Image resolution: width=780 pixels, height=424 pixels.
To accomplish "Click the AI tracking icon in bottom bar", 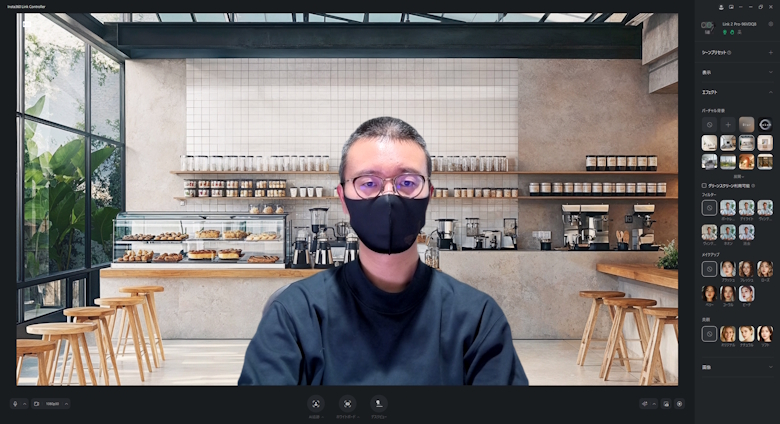I will [x=315, y=404].
